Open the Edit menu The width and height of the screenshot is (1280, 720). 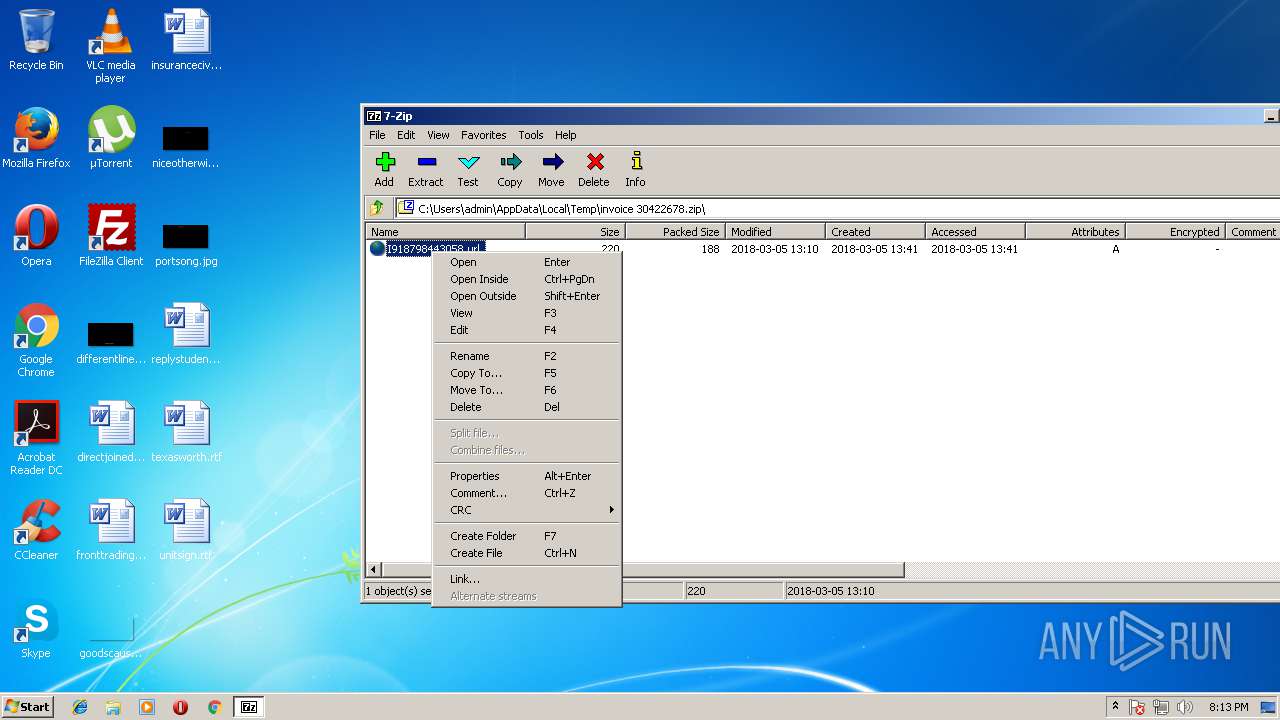click(x=406, y=135)
